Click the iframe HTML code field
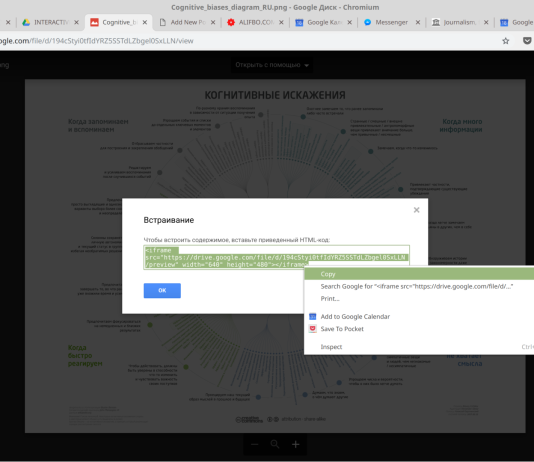Viewport: 534px width, 462px height. (276, 257)
